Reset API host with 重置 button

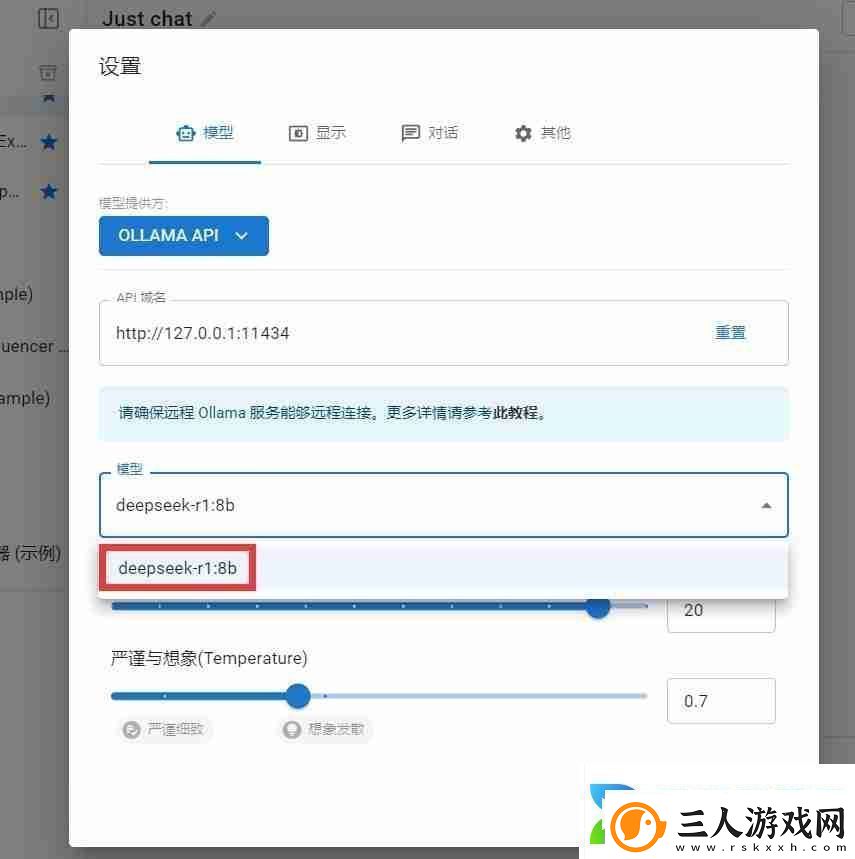[x=731, y=333]
